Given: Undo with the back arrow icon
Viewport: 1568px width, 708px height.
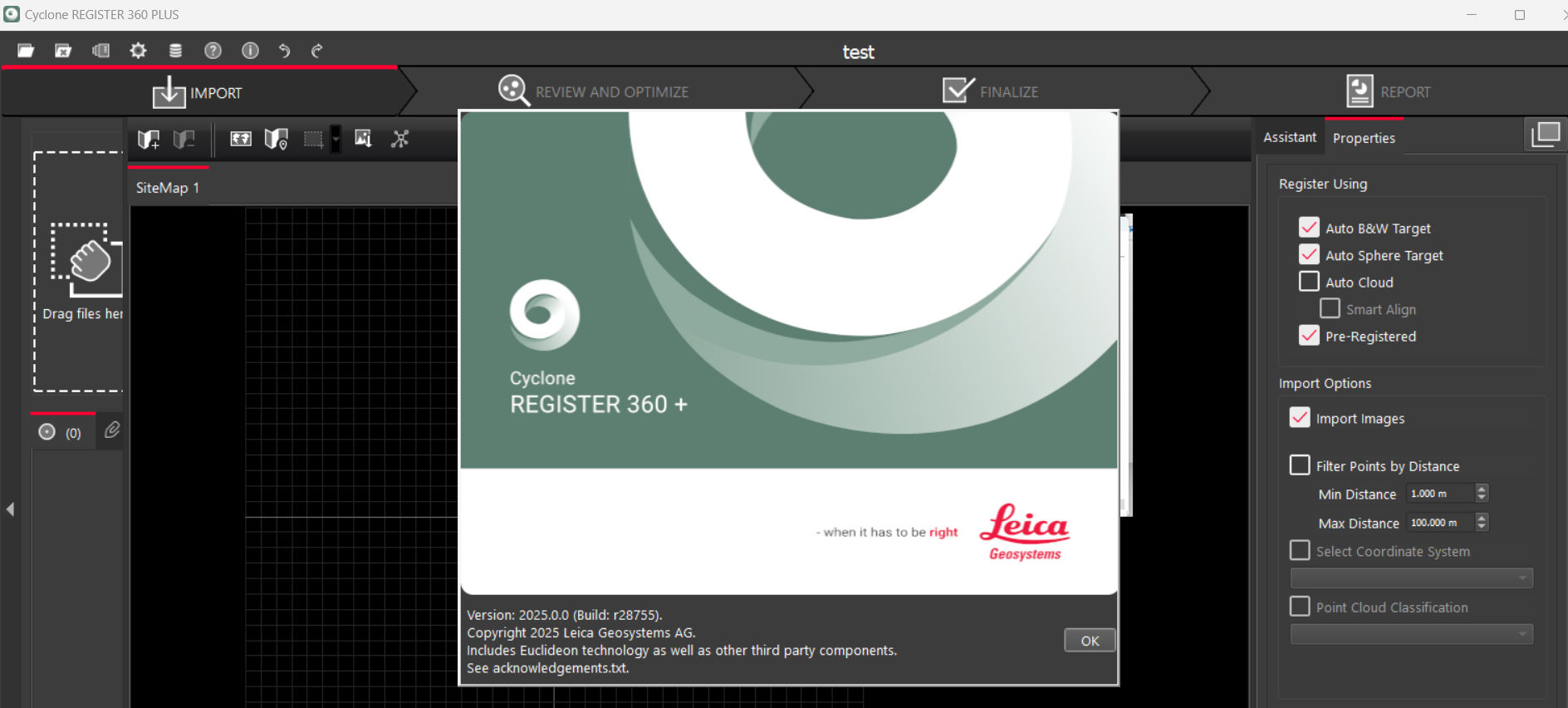Looking at the screenshot, I should coord(285,51).
